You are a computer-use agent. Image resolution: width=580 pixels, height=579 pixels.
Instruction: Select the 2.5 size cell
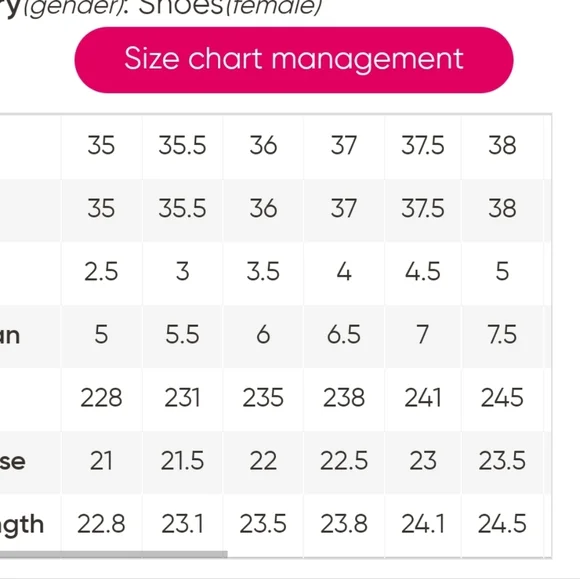101,272
